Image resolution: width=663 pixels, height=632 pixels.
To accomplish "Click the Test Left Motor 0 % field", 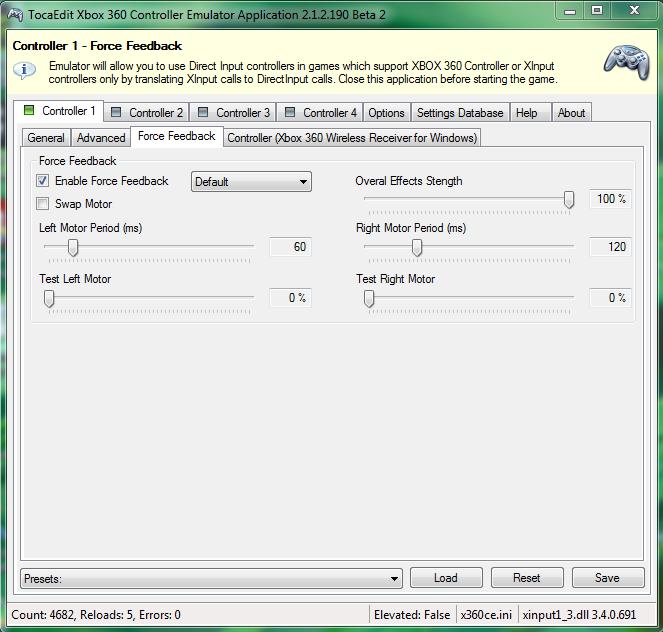I will (x=290, y=298).
